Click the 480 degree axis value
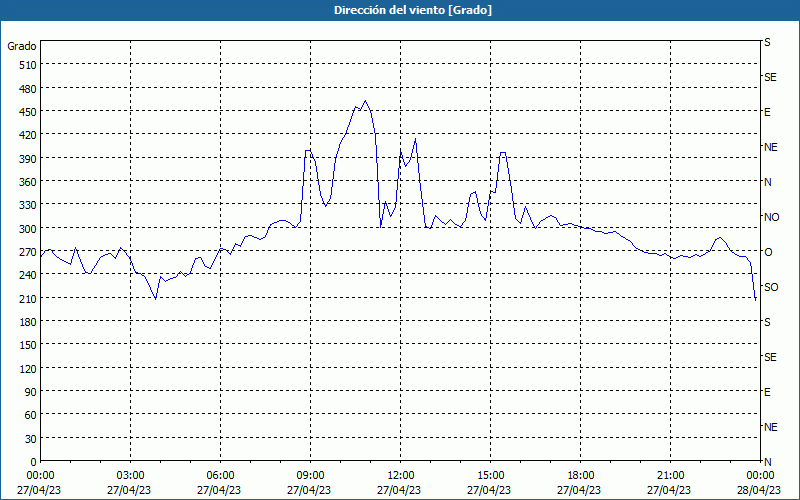Viewport: 800px width, 500px height. click(29, 88)
